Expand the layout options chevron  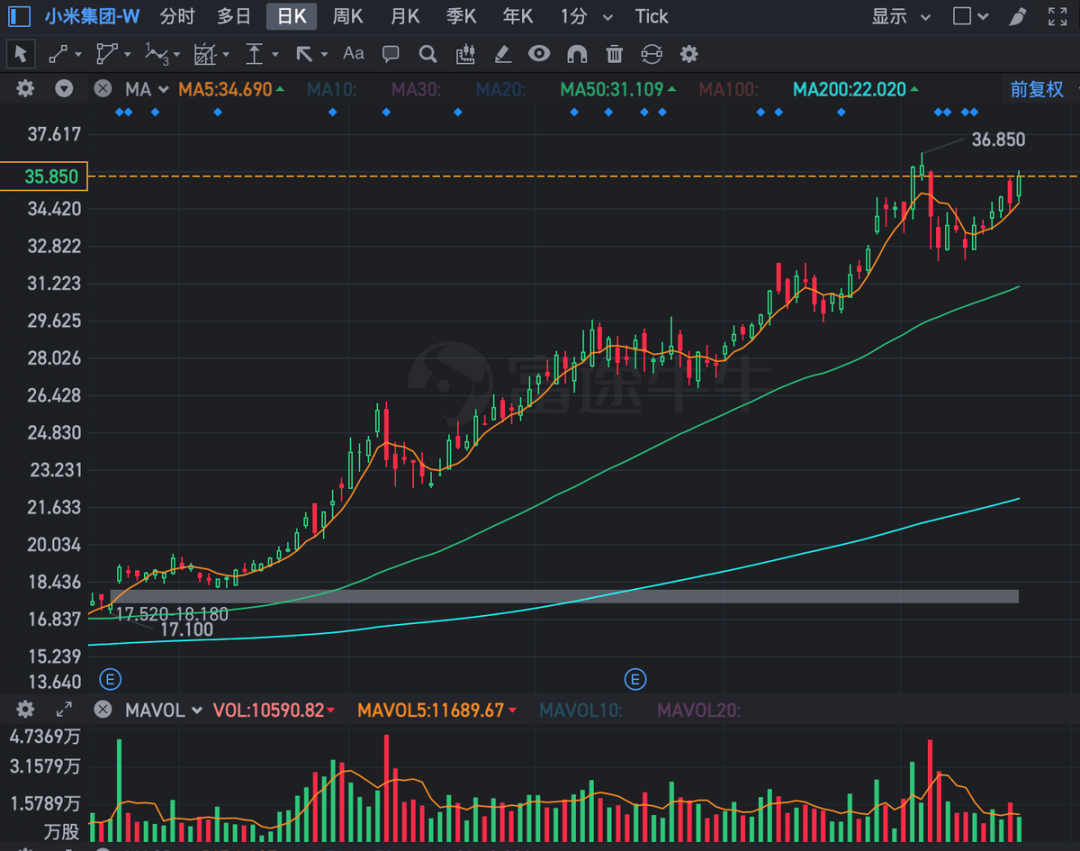pos(983,17)
